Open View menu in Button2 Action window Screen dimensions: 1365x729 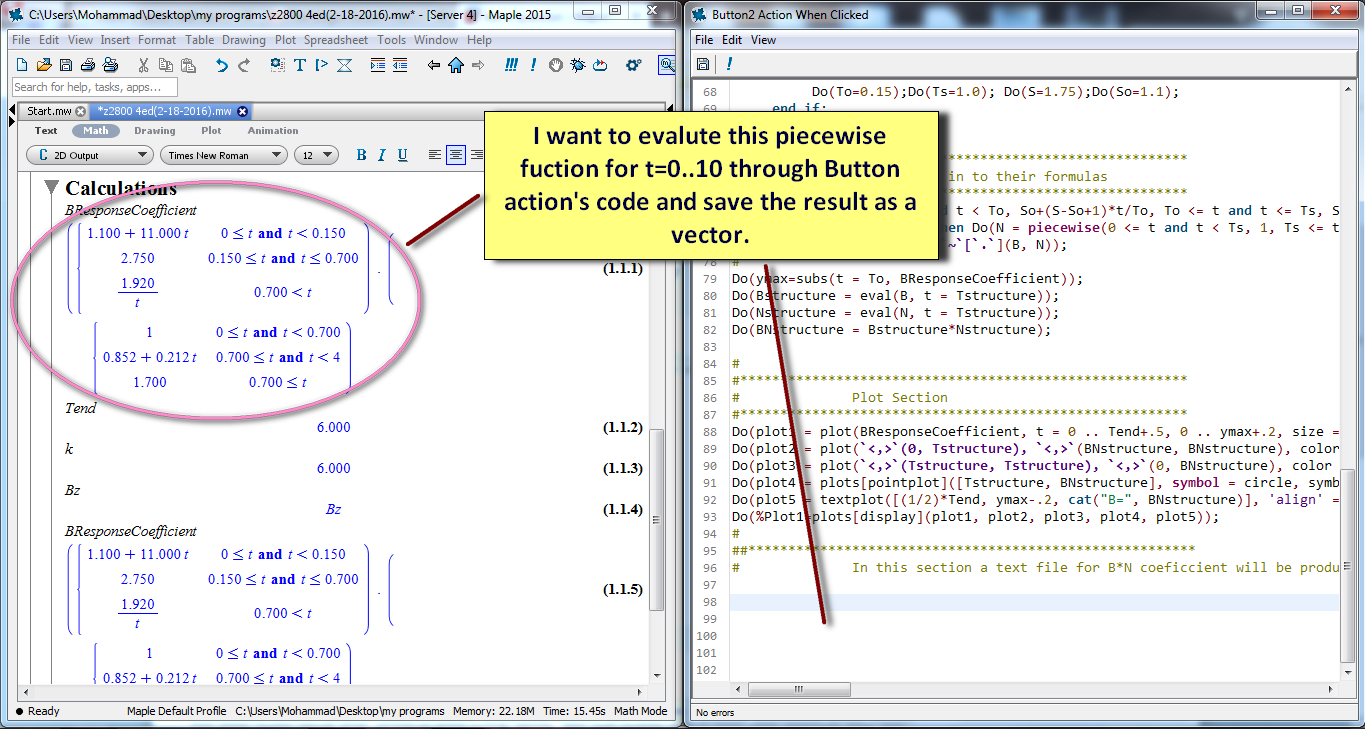click(x=763, y=40)
